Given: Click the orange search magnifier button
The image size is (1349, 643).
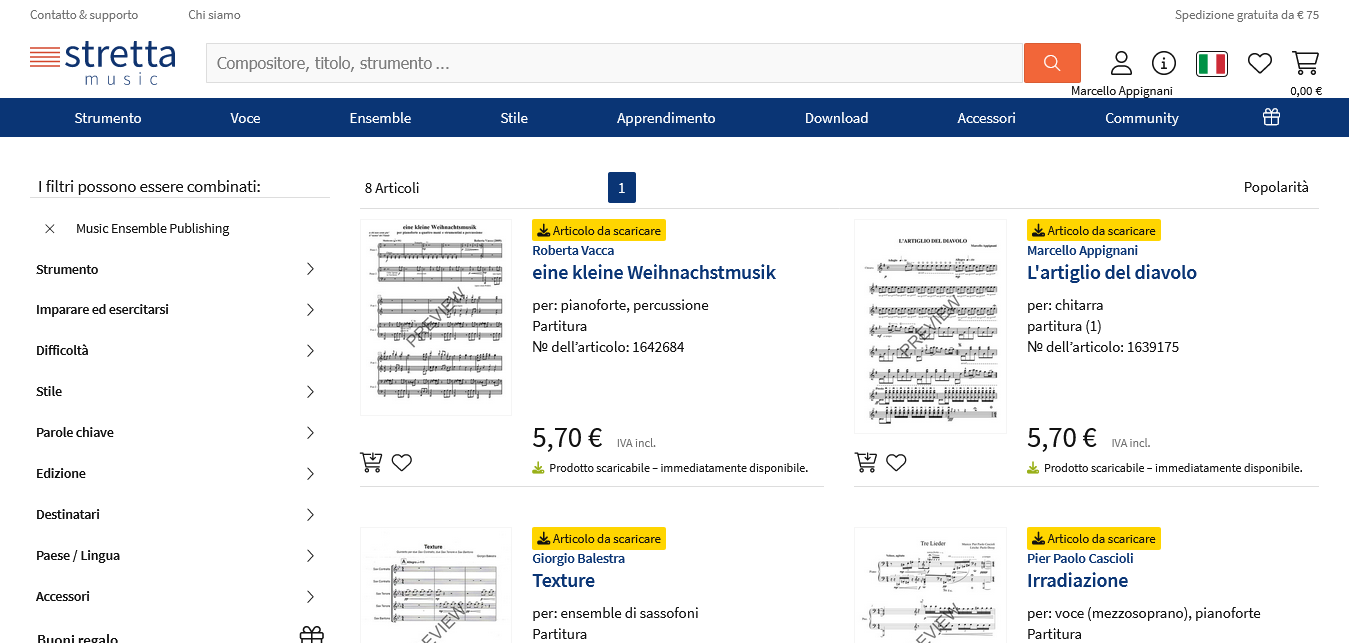Looking at the screenshot, I should pyautogui.click(x=1052, y=63).
